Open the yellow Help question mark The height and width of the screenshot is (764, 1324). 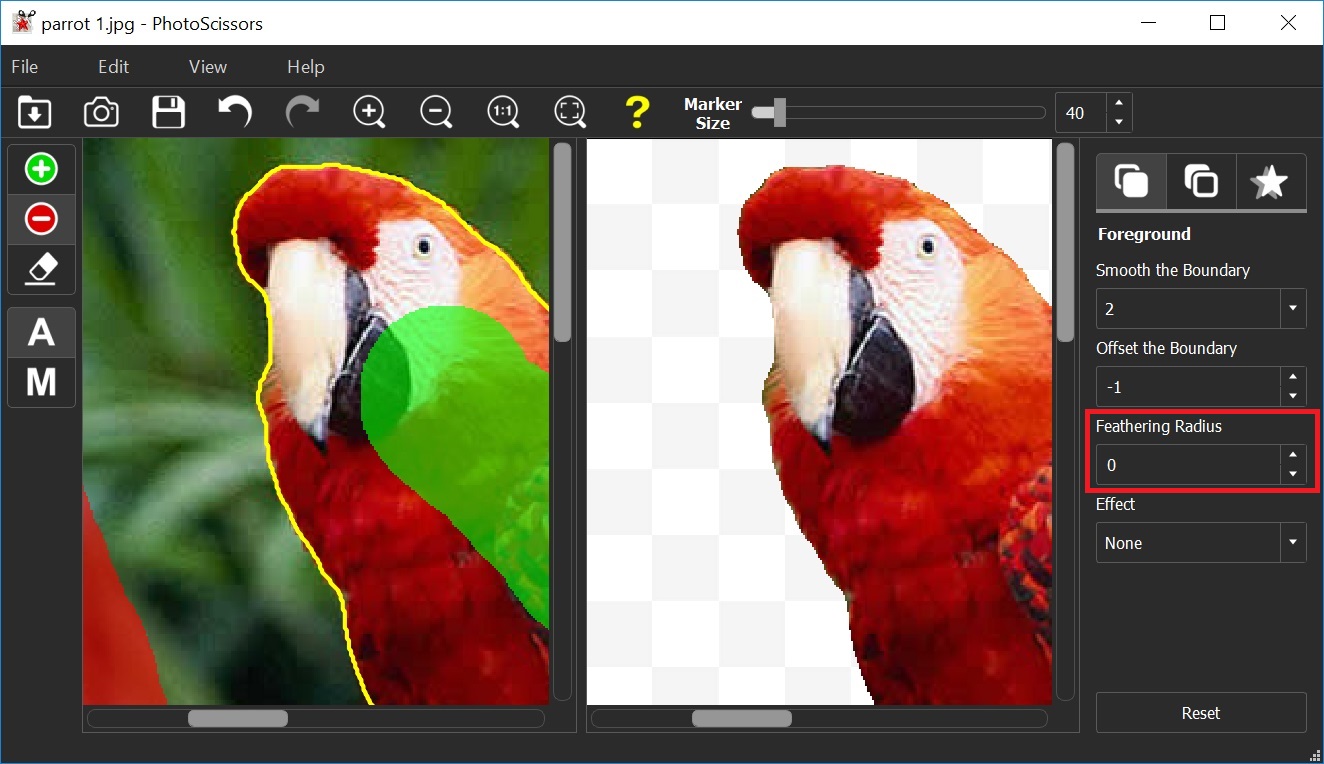pos(637,112)
